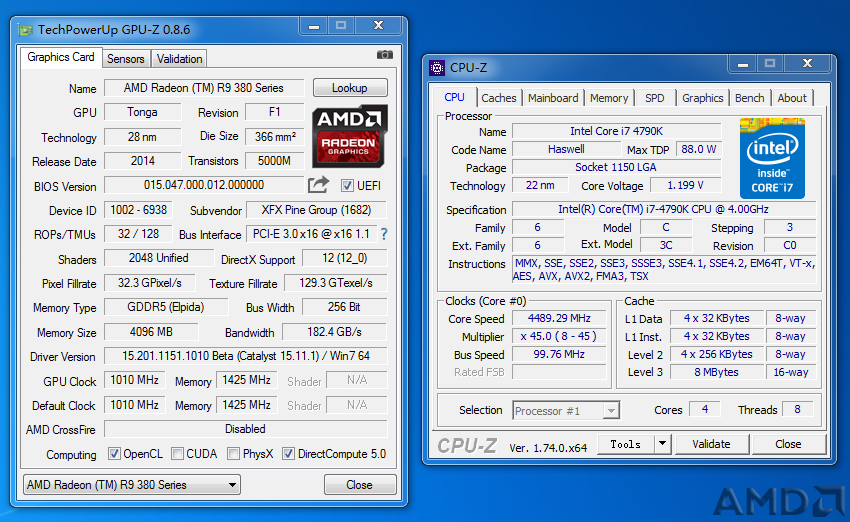
Task: Click the Driver Version field in GPU-Z
Action: 246,356
